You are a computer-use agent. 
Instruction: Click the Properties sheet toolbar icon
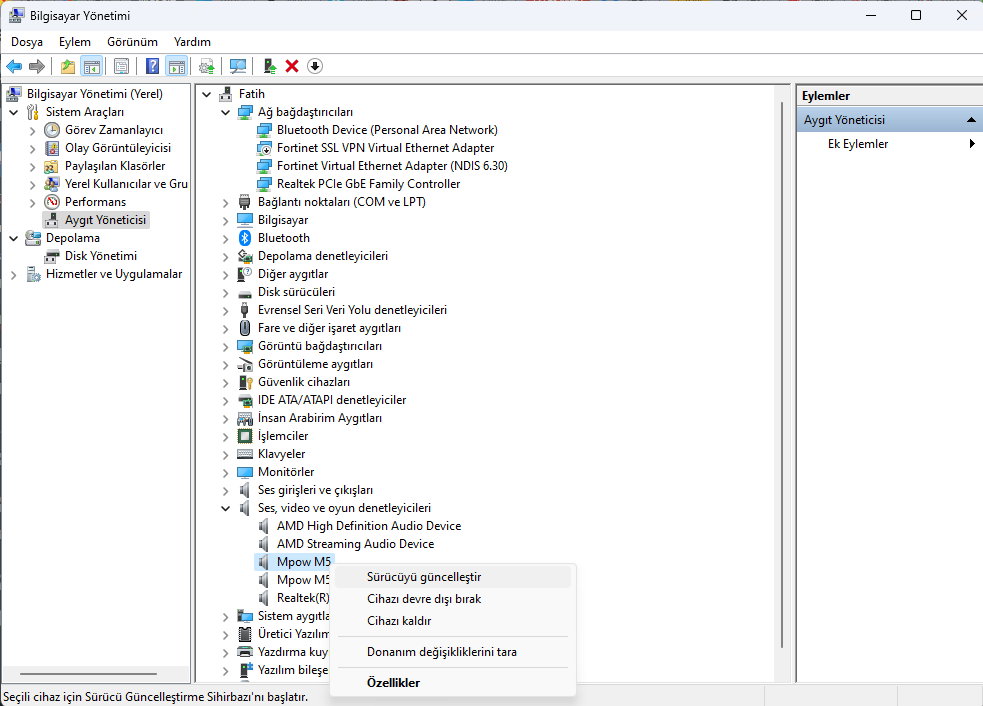click(121, 66)
